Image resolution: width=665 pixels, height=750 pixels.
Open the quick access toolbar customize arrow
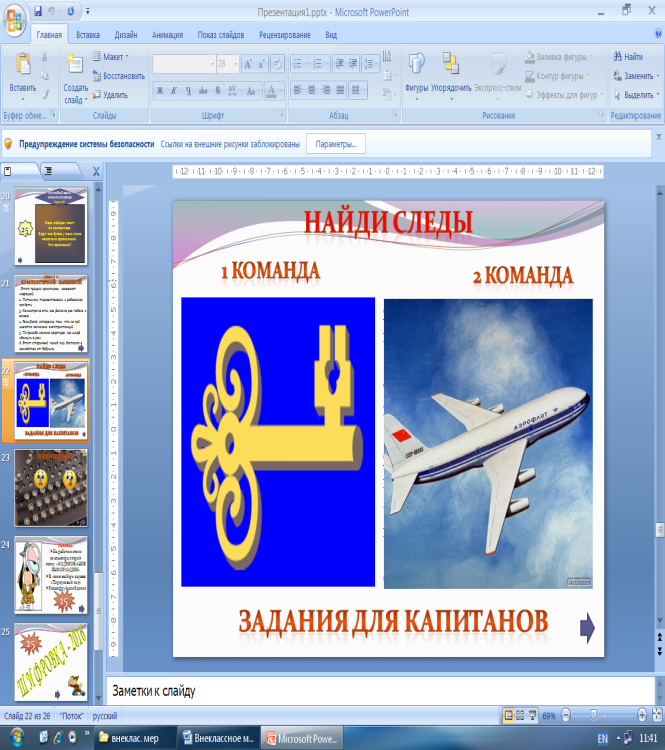click(88, 11)
